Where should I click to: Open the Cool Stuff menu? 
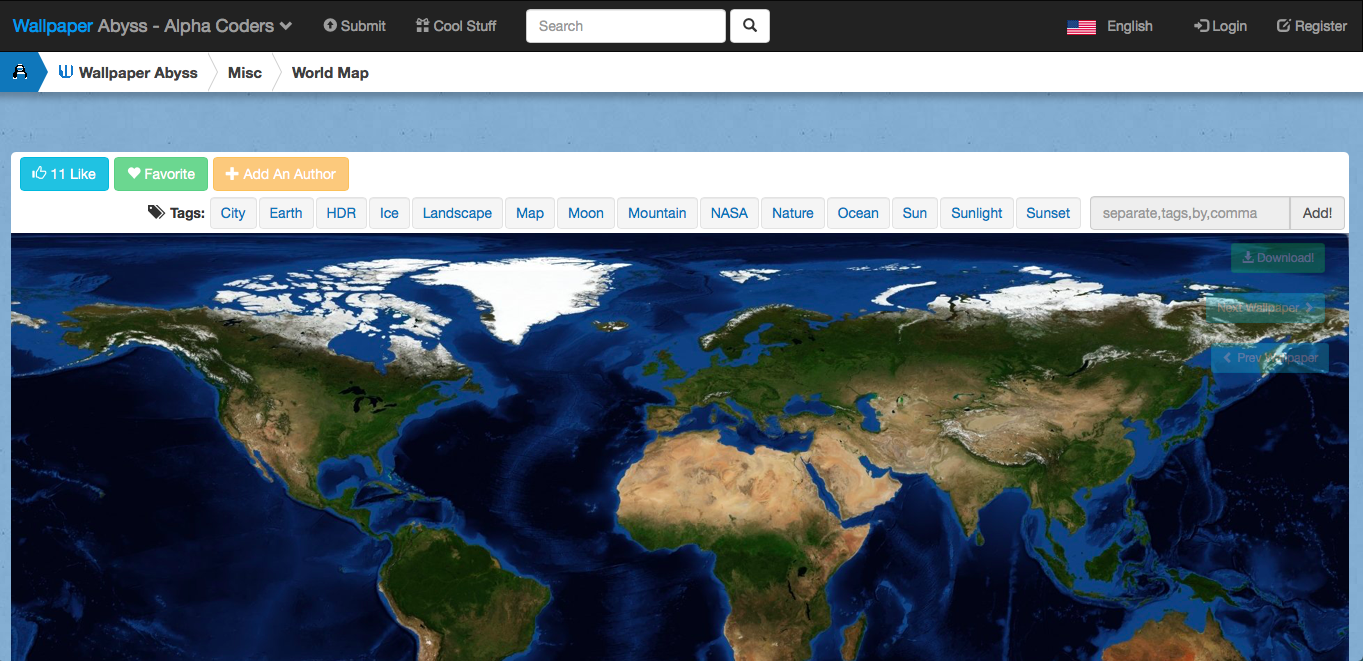[456, 26]
